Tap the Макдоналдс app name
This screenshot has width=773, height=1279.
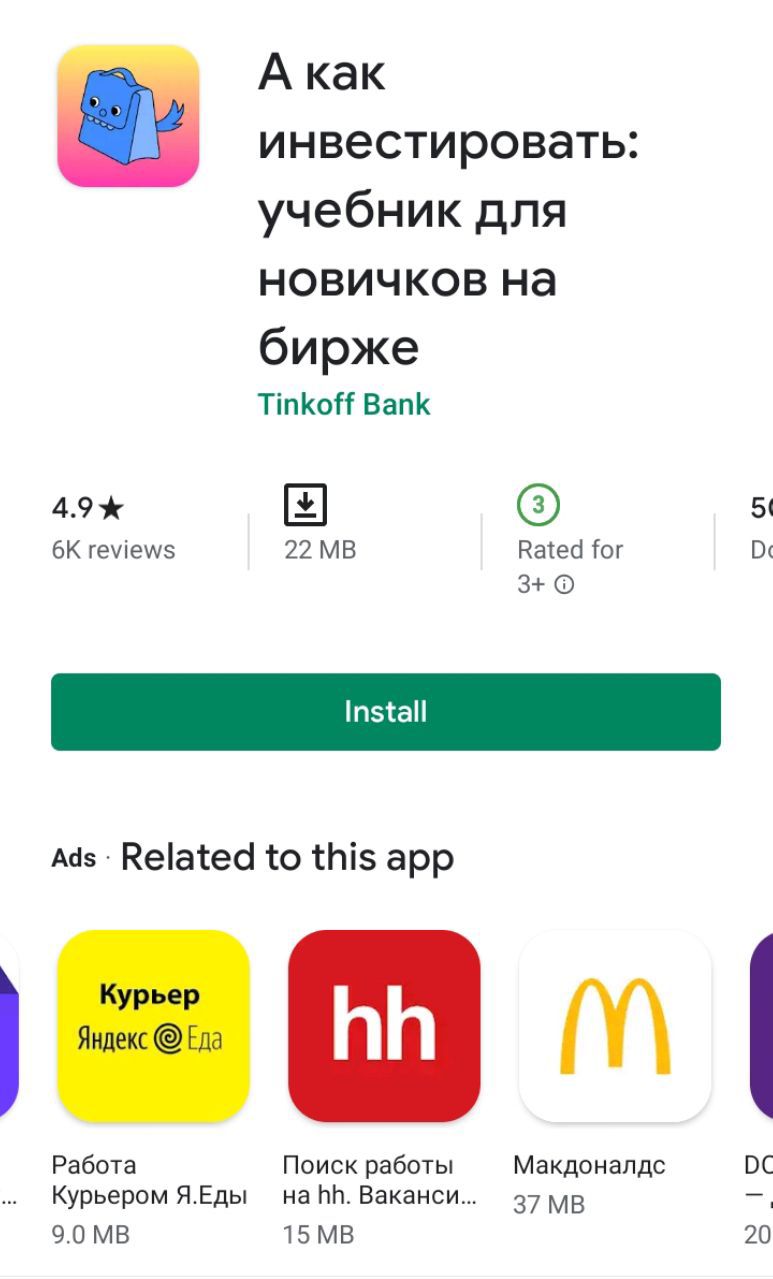[589, 1165]
